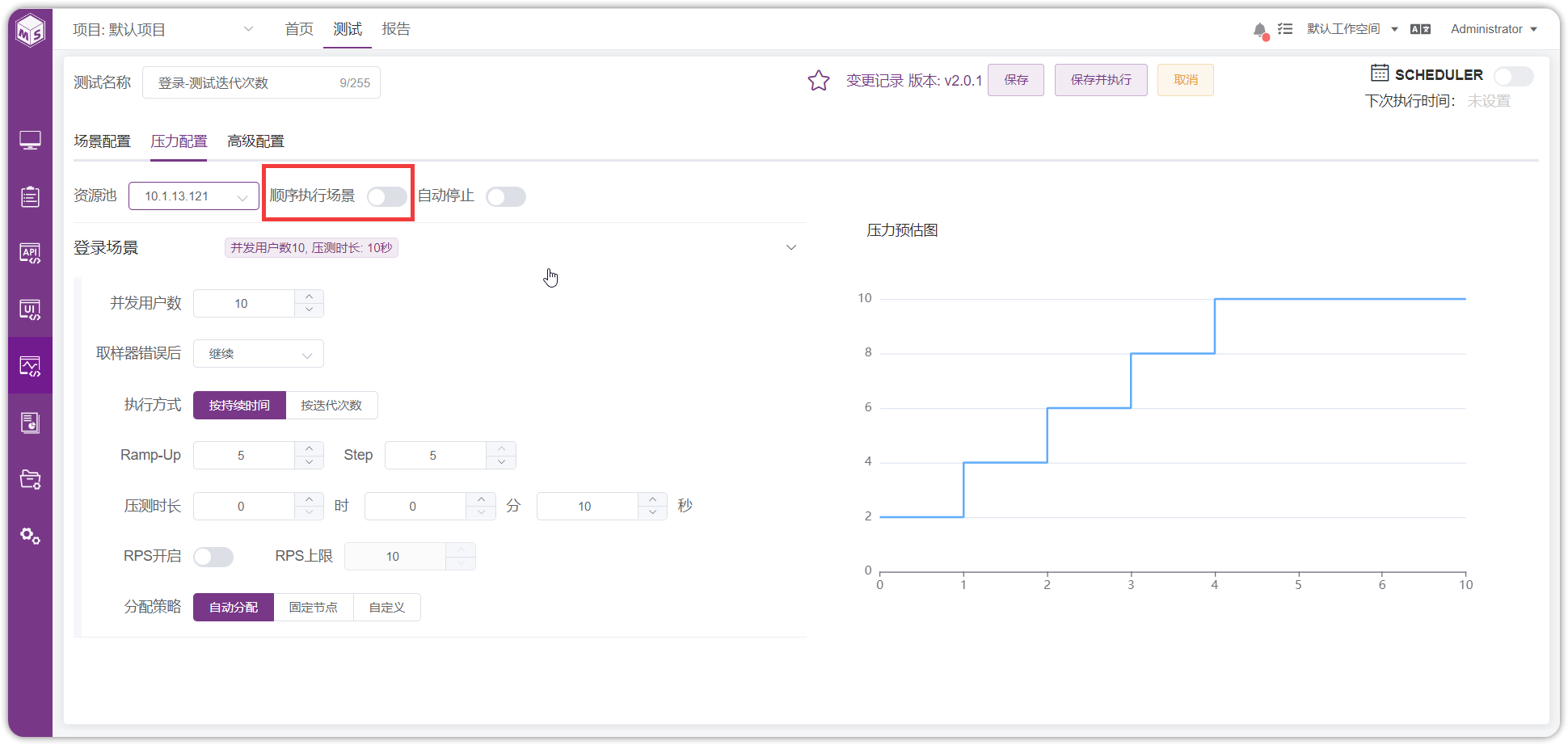Select the 自定义 allocation strategy
The width and height of the screenshot is (1568, 745).
pos(387,608)
